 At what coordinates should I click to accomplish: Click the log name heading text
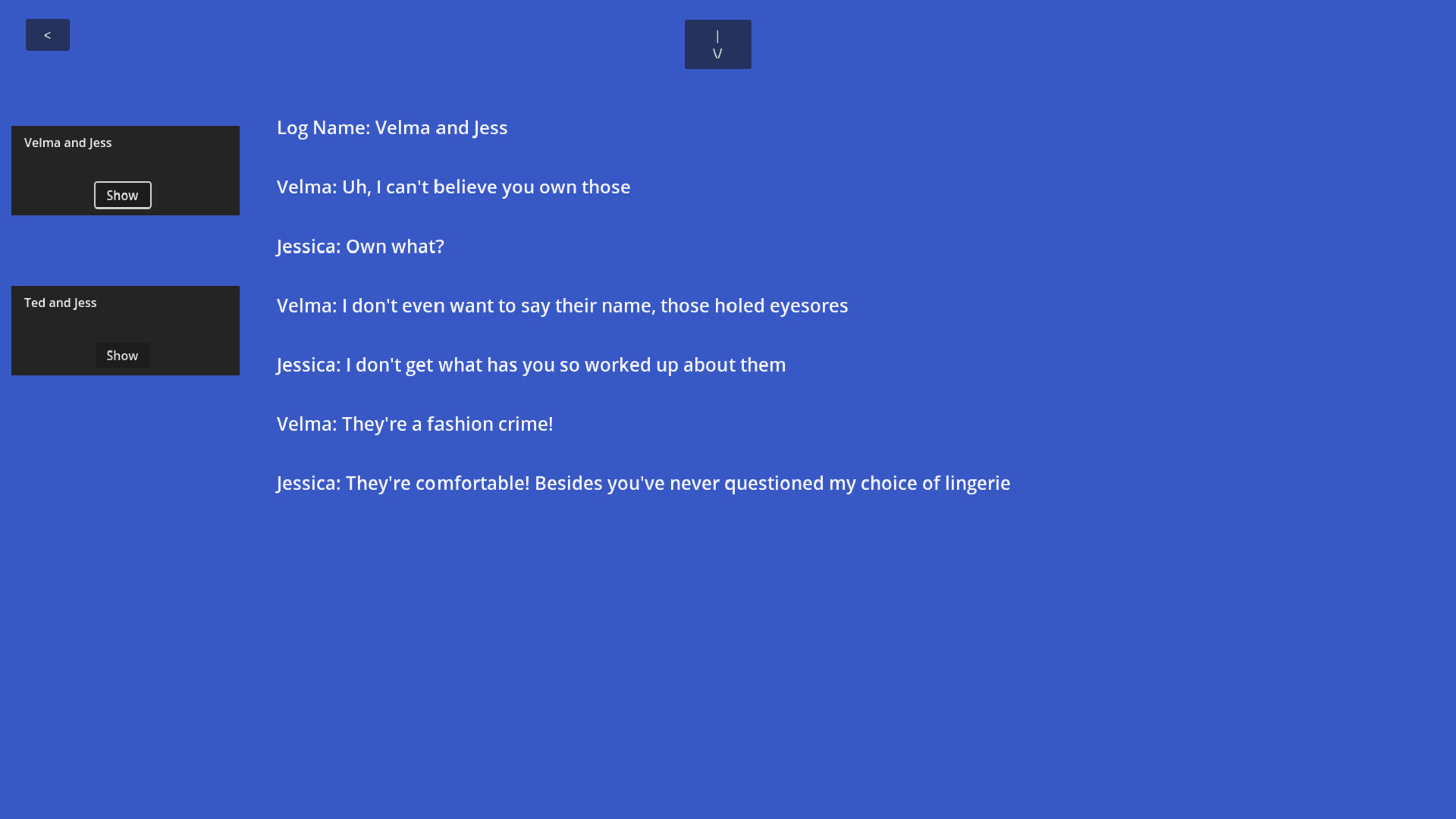(391, 127)
